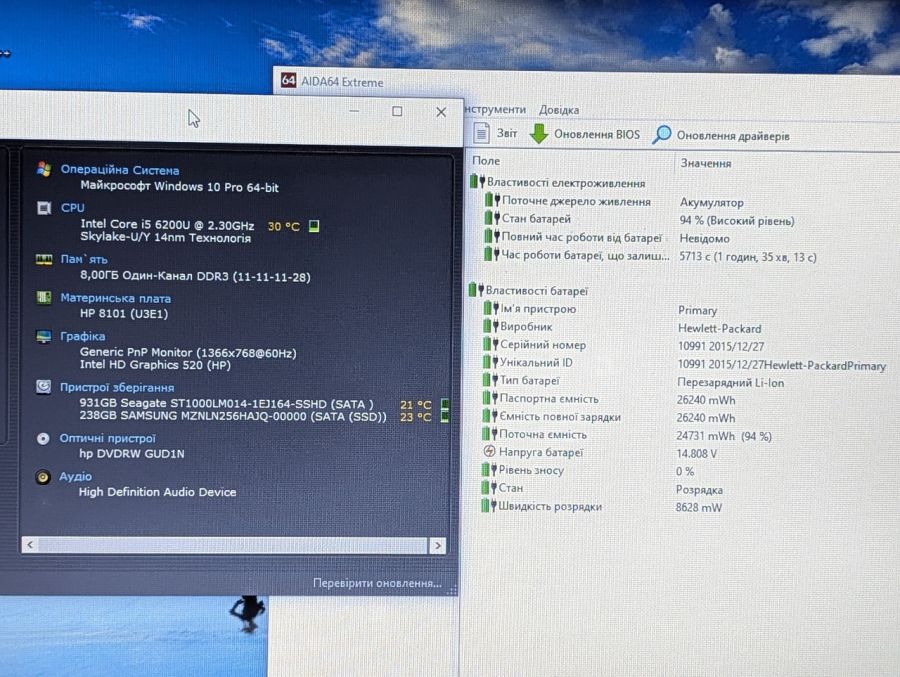
Task: Click the green Оновлення BIOS arrow icon
Action: (538, 134)
